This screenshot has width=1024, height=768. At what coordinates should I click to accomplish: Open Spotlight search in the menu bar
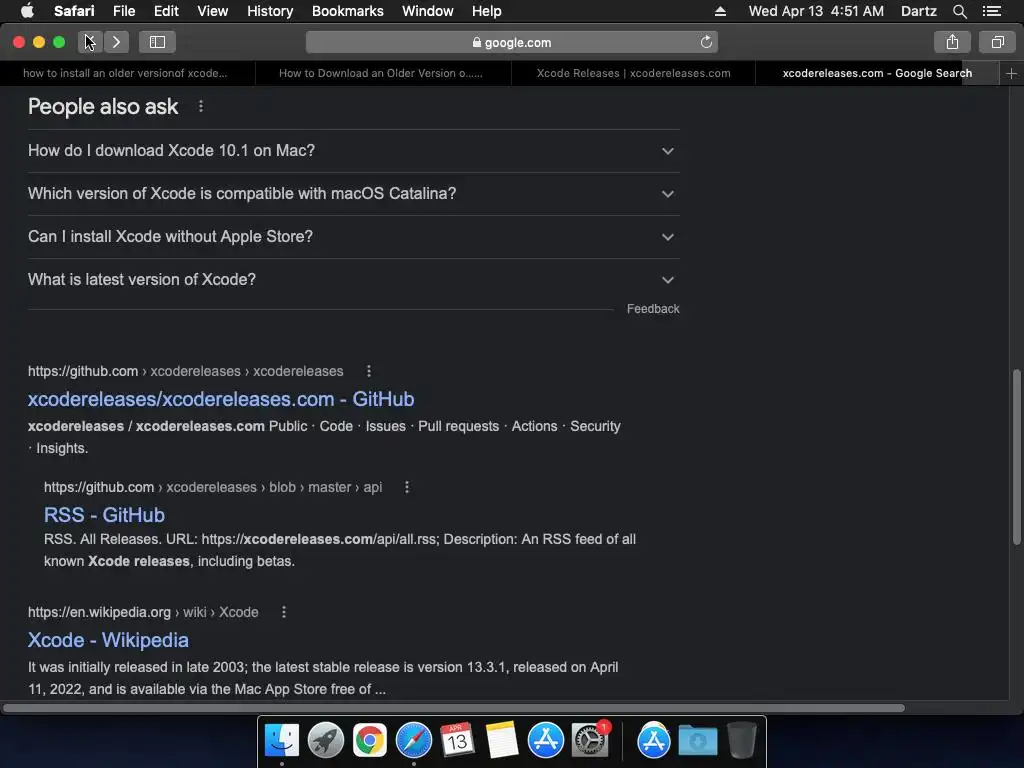pos(959,11)
